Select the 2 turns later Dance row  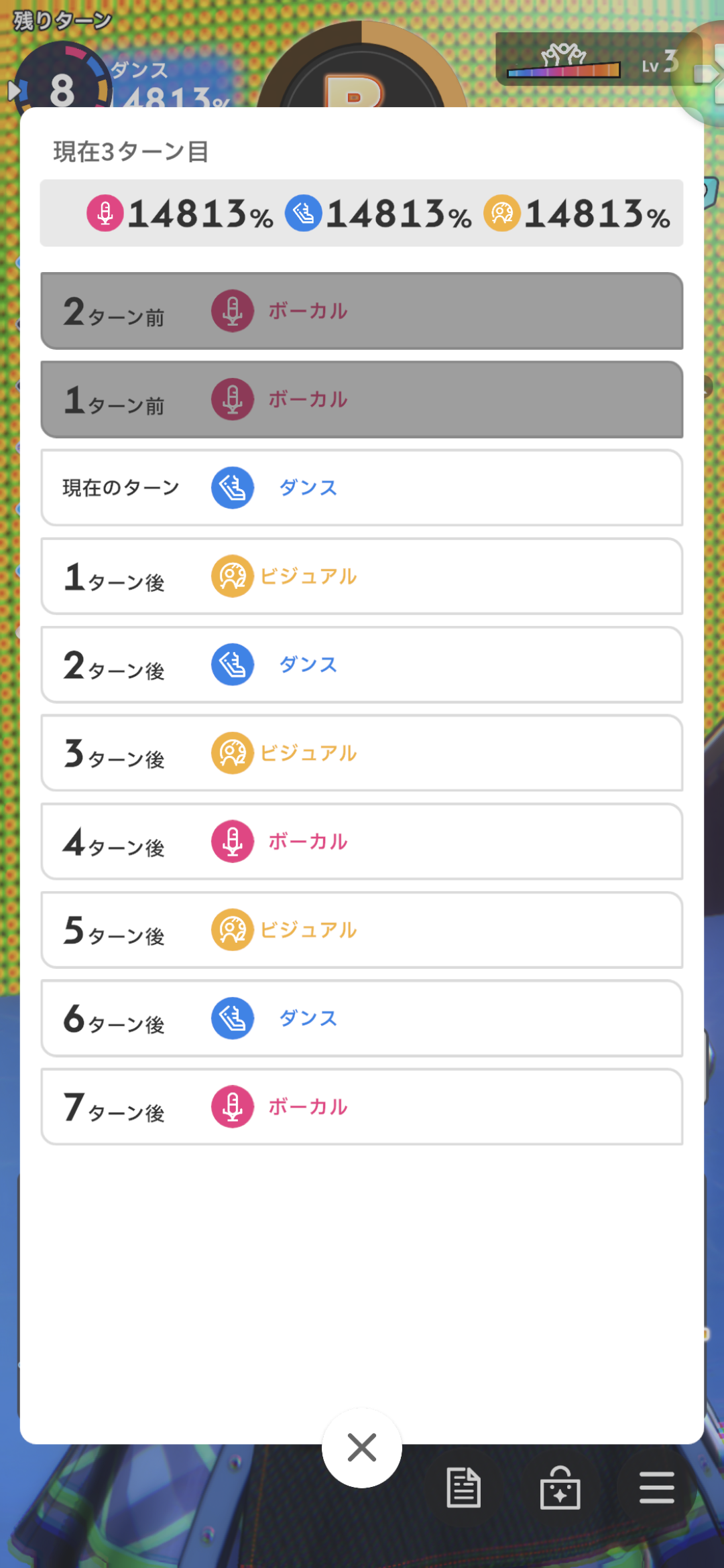coord(361,665)
